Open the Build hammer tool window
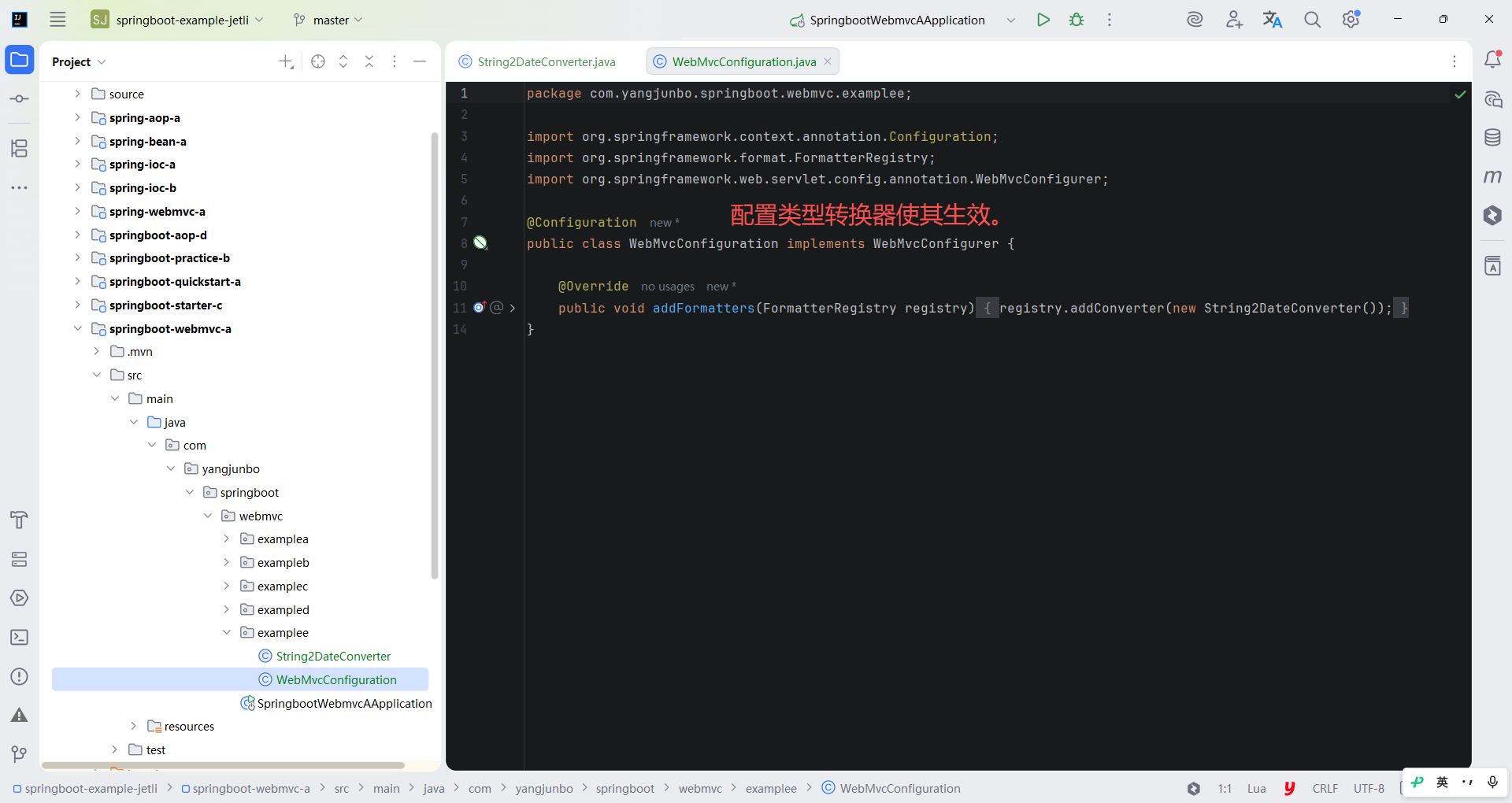 pos(20,520)
